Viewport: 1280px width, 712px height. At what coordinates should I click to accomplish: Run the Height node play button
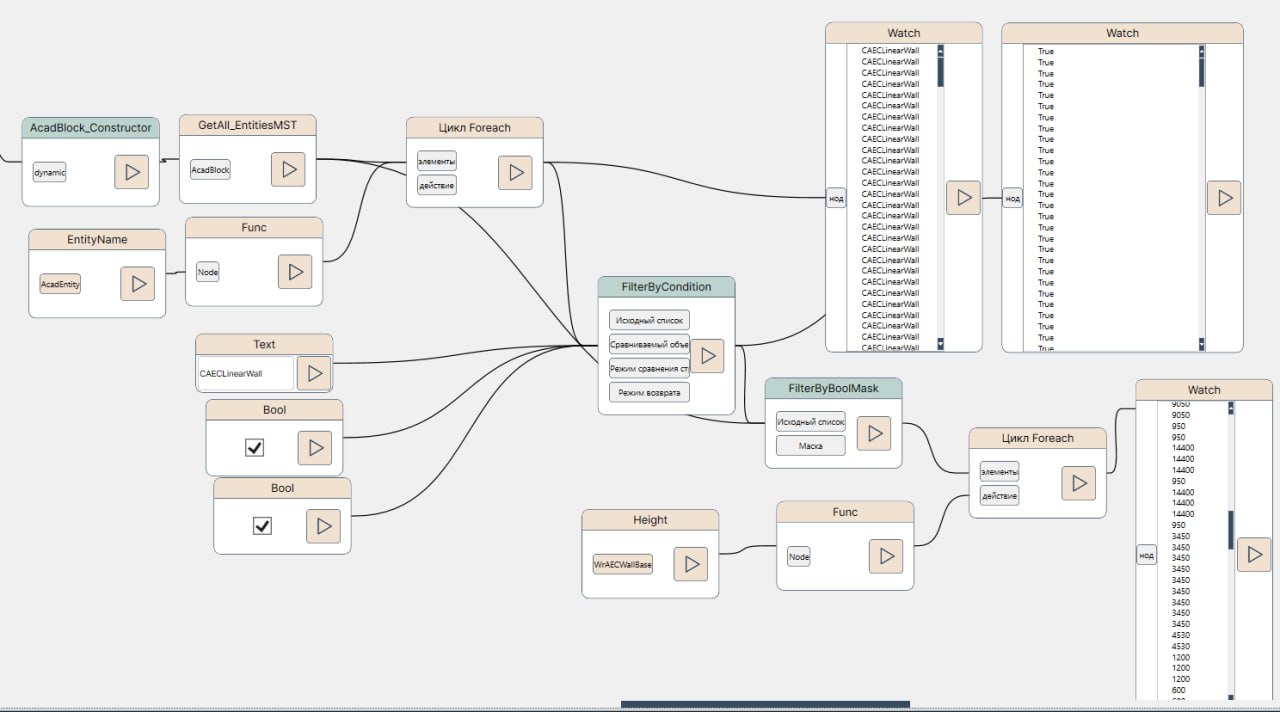[x=690, y=564]
